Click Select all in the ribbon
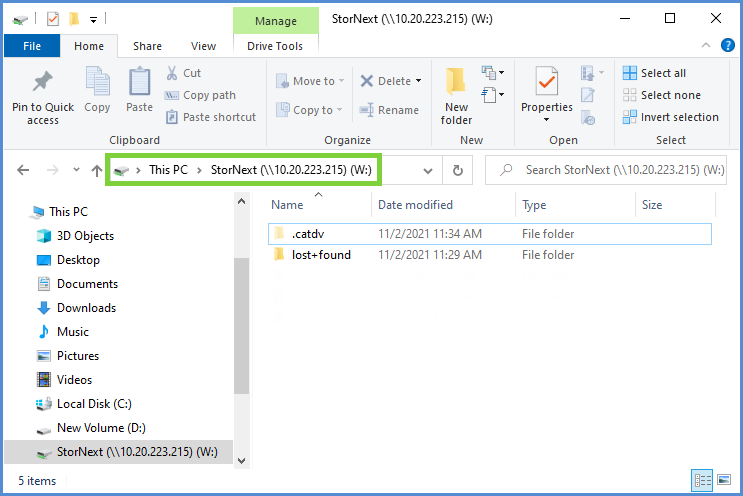This screenshot has height=496, width=743. (x=654, y=73)
